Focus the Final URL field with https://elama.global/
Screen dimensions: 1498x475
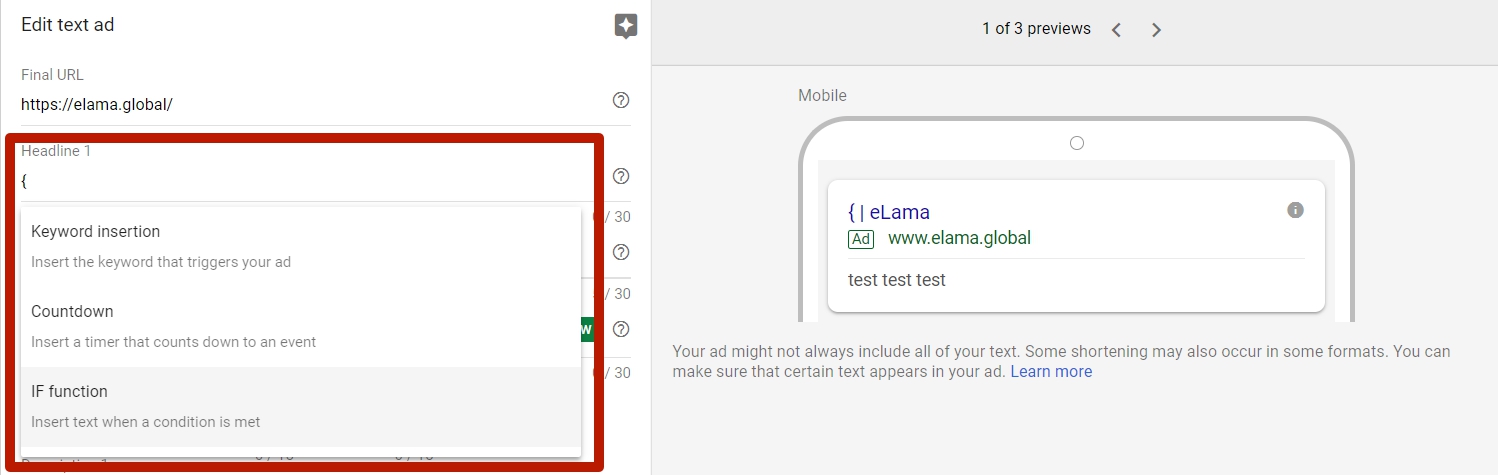point(310,104)
